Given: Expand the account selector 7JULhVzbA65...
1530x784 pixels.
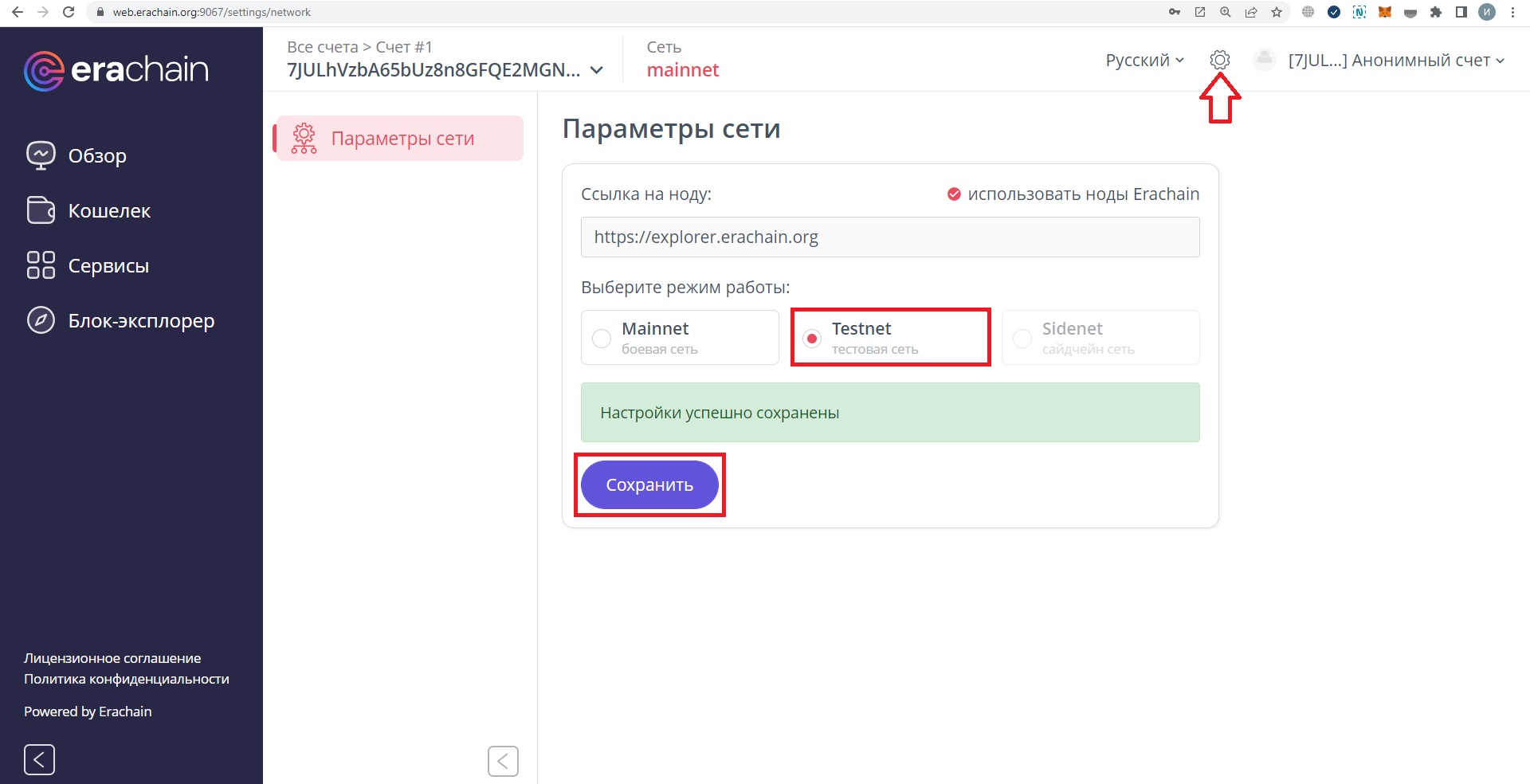Looking at the screenshot, I should (x=444, y=69).
